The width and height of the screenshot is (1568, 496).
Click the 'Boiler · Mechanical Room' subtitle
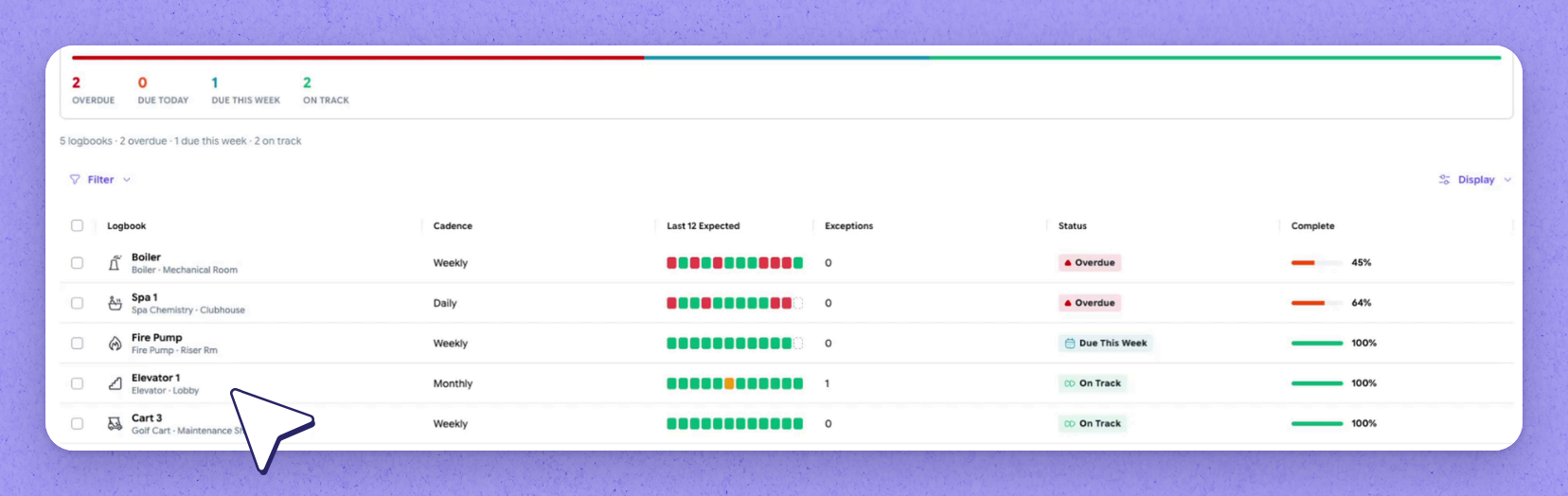185,270
